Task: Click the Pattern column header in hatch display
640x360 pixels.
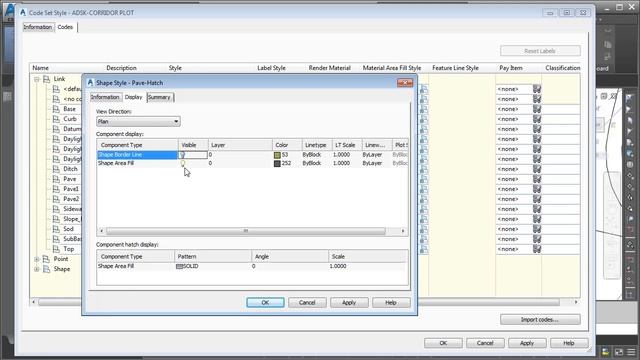Action: pyautogui.click(x=213, y=257)
